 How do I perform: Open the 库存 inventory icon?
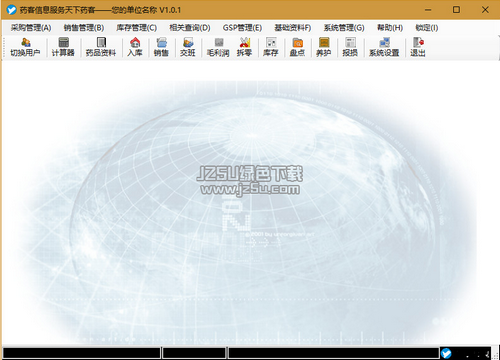click(x=271, y=47)
